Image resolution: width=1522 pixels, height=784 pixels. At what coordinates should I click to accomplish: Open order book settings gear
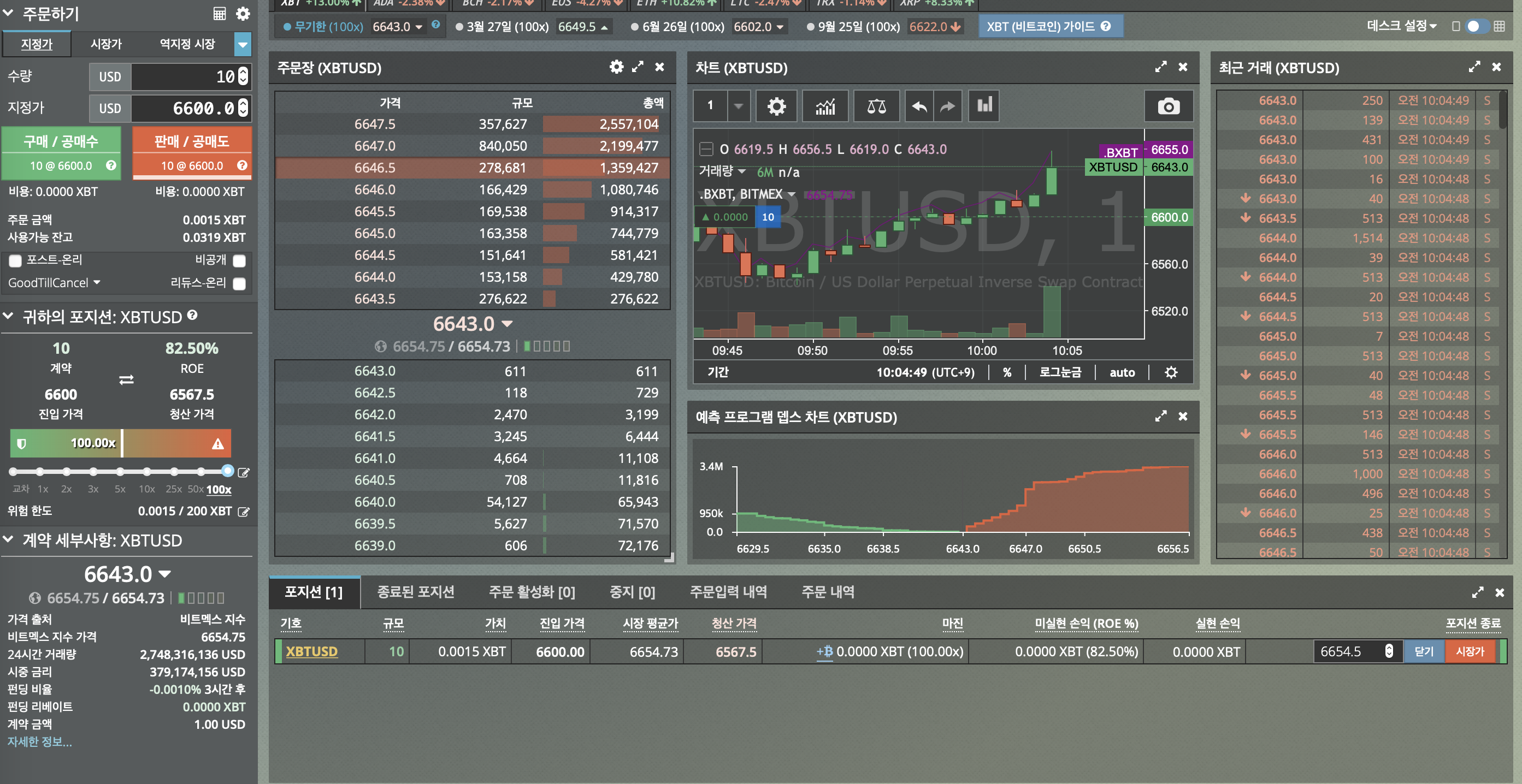pyautogui.click(x=616, y=67)
